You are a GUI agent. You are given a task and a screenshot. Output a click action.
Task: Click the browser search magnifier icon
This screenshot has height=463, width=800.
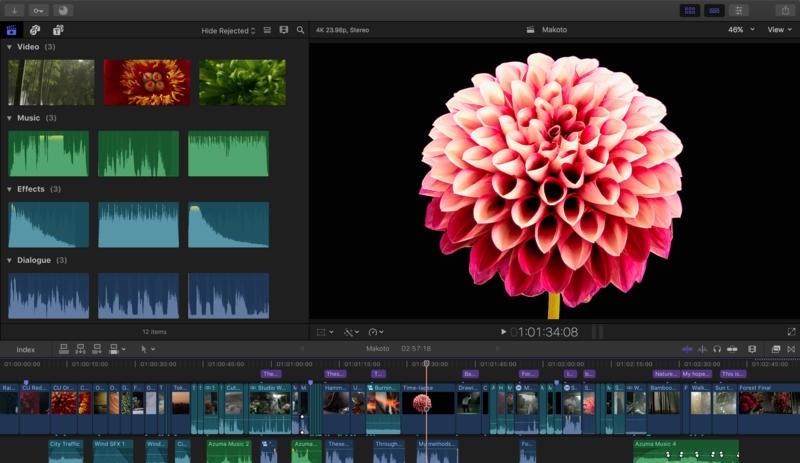point(300,30)
